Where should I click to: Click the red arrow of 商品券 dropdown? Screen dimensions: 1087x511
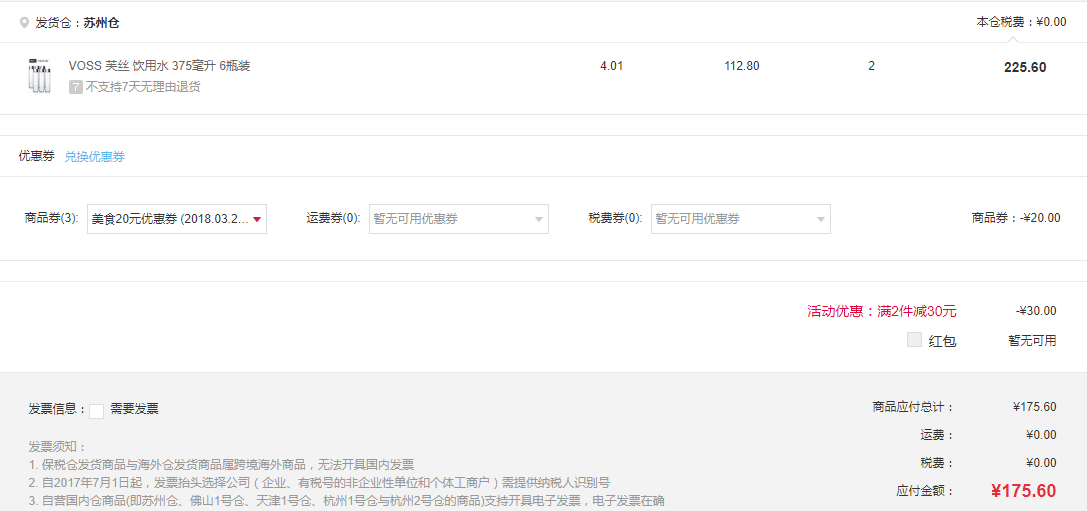point(256,220)
